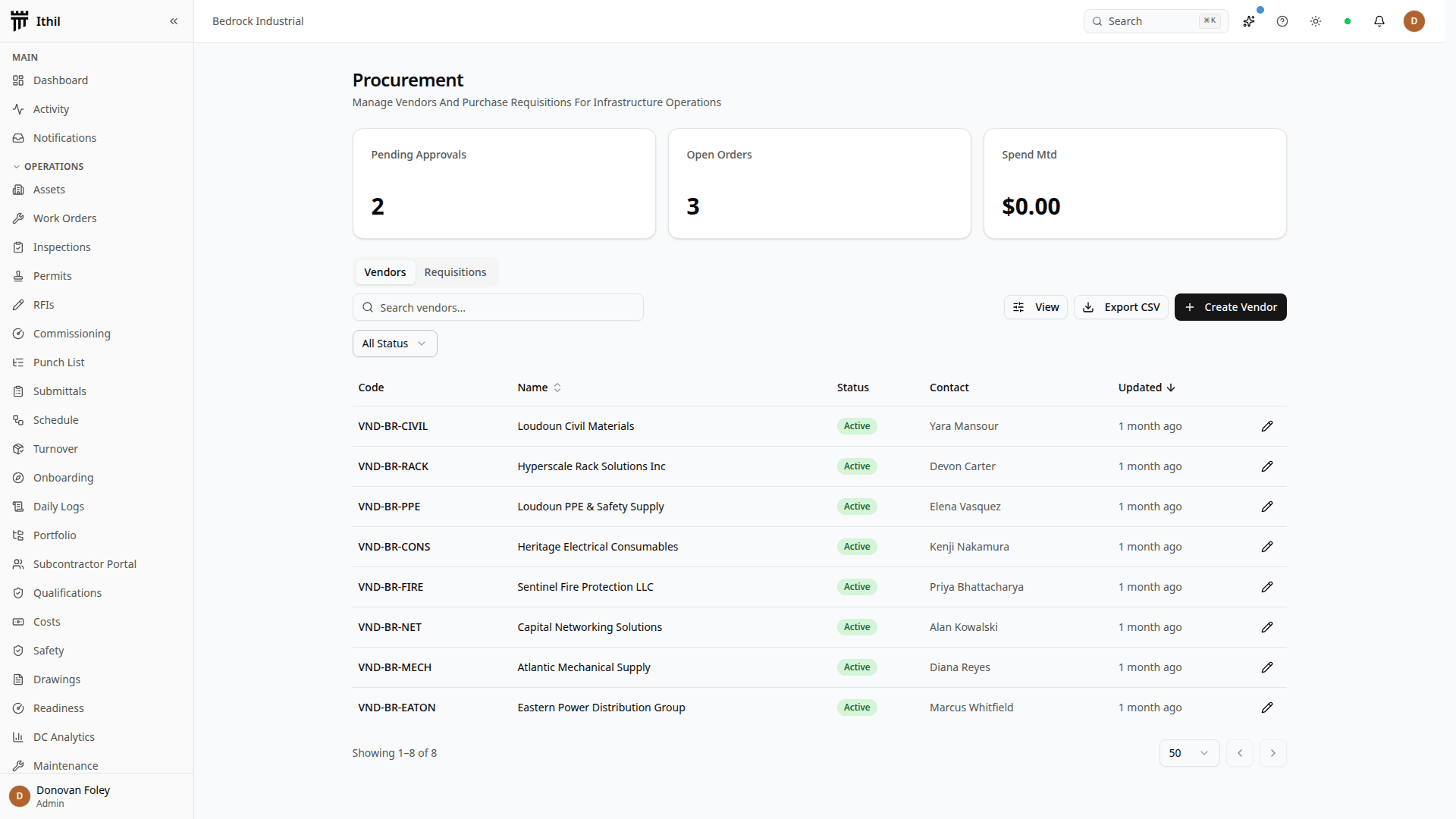
Task: Open DC Analytics in sidebar
Action: (x=96, y=737)
